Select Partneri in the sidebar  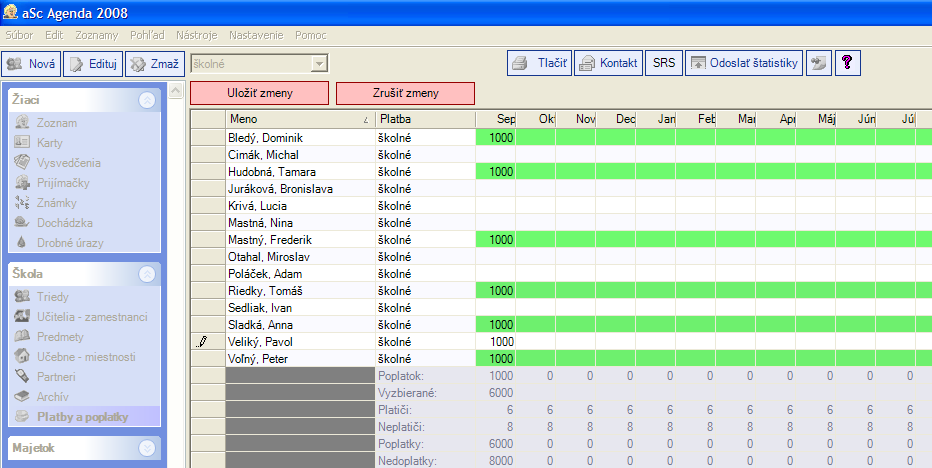[x=57, y=376]
